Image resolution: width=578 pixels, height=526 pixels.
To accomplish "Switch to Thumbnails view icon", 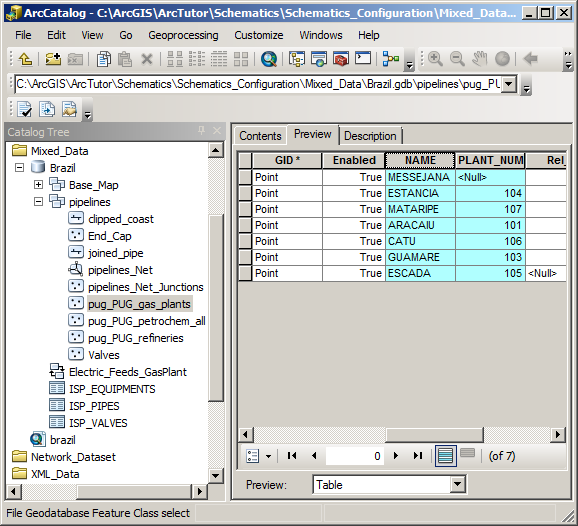I will point(241,59).
